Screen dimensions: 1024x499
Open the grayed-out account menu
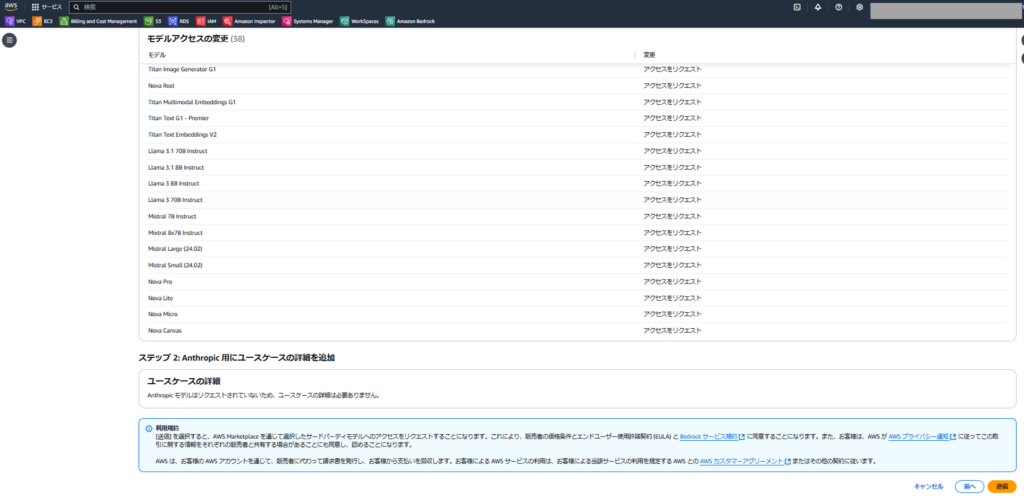point(946,10)
